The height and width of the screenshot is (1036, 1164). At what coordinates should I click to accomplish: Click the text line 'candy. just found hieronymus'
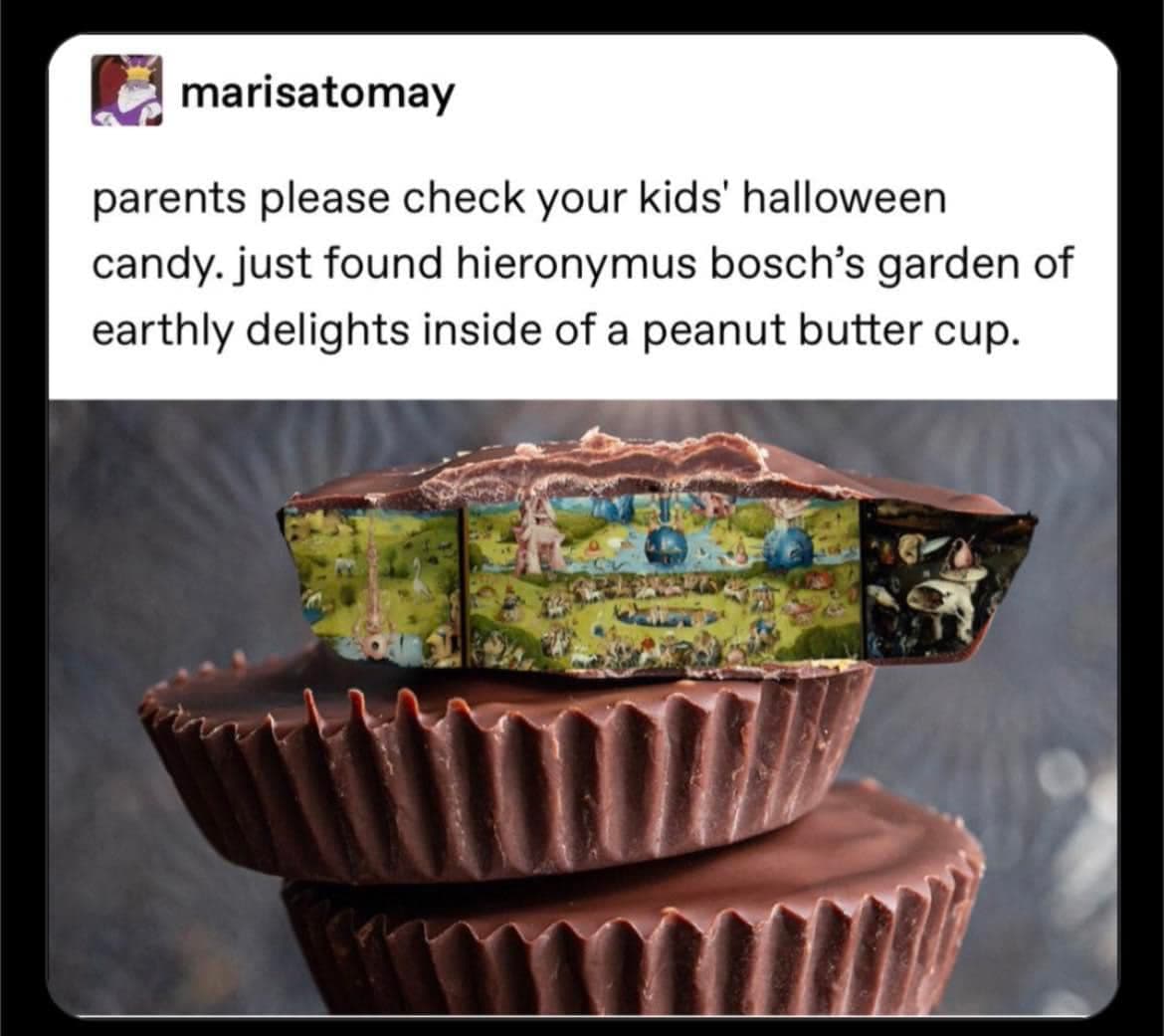(x=582, y=264)
